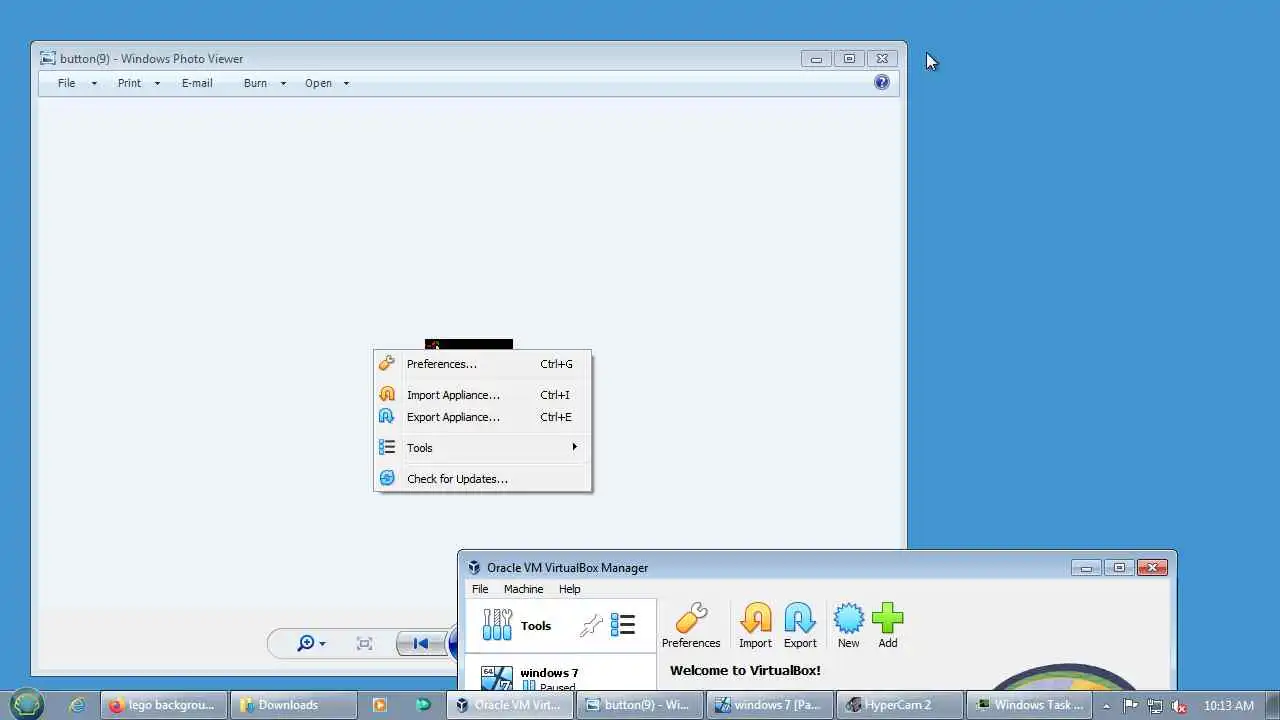Open the zoom magnifier control in Photo Viewer
1280x720 pixels.
tap(311, 643)
